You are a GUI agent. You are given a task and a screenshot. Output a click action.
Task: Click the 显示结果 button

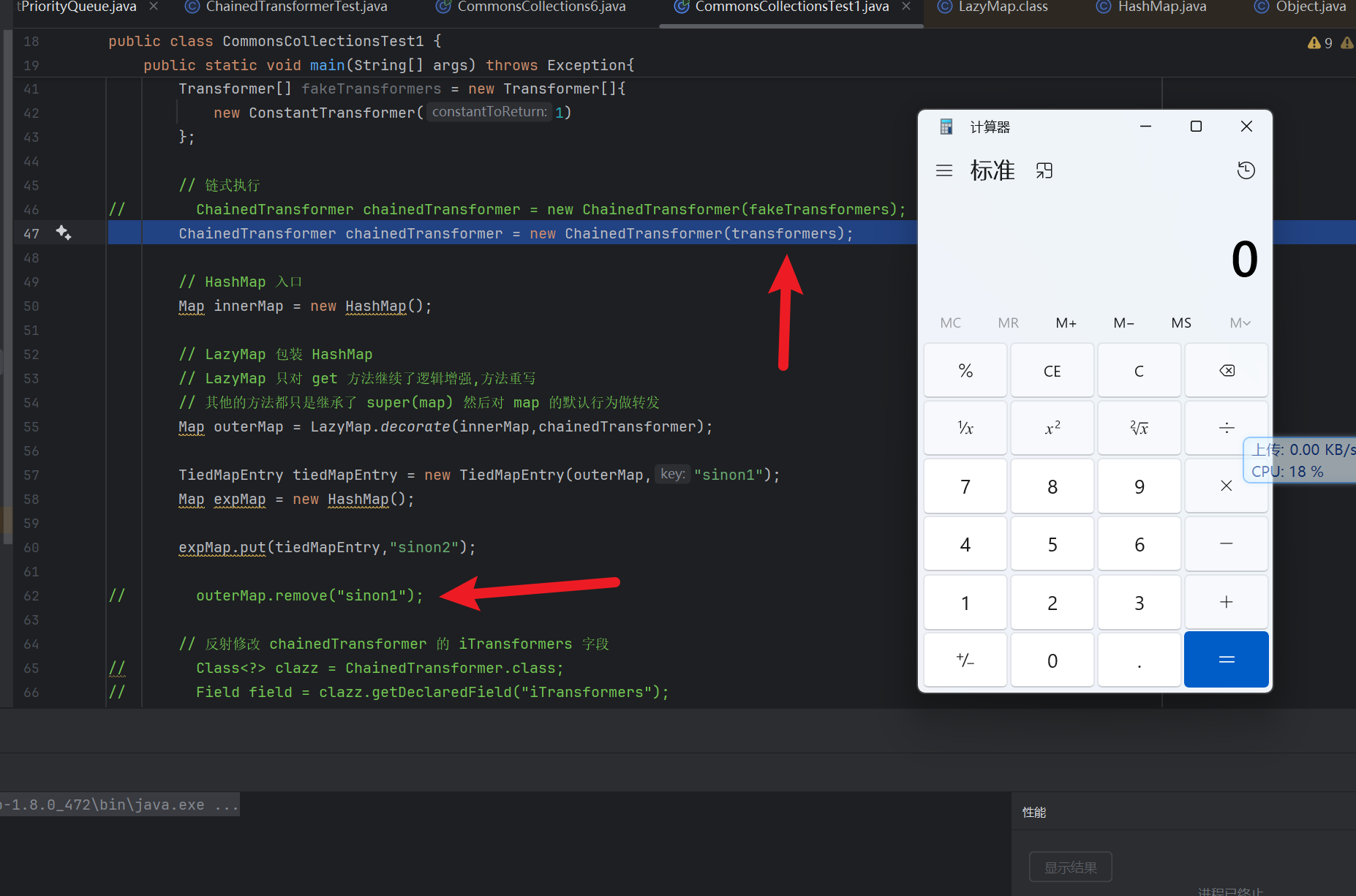pyautogui.click(x=1070, y=867)
